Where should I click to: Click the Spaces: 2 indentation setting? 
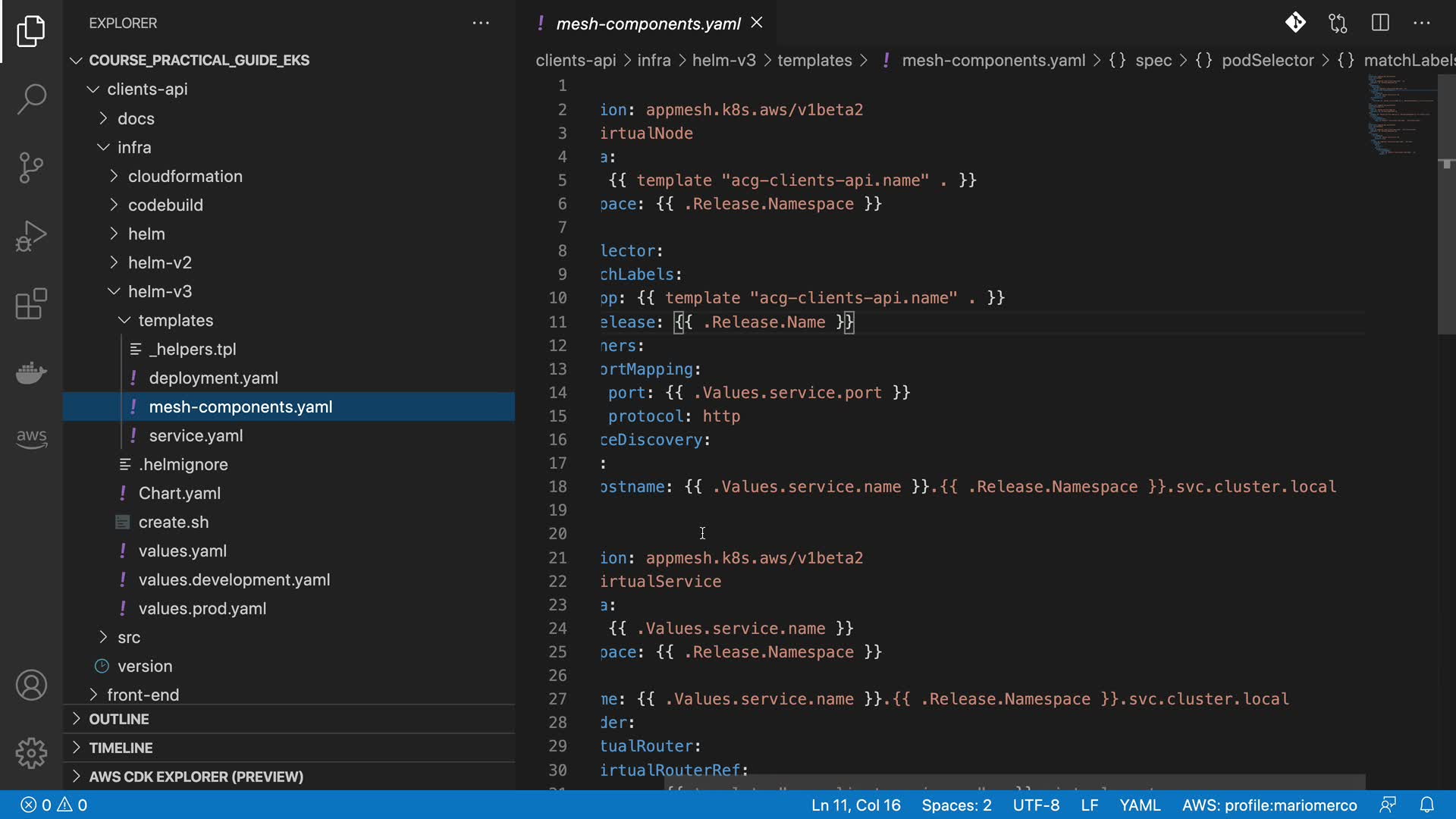click(956, 805)
